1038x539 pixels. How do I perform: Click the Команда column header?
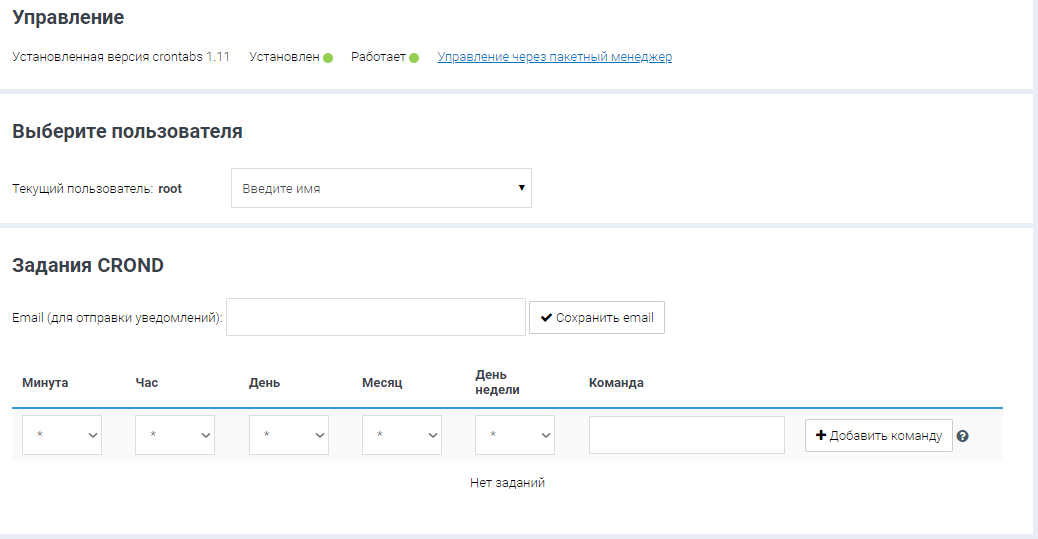point(616,383)
